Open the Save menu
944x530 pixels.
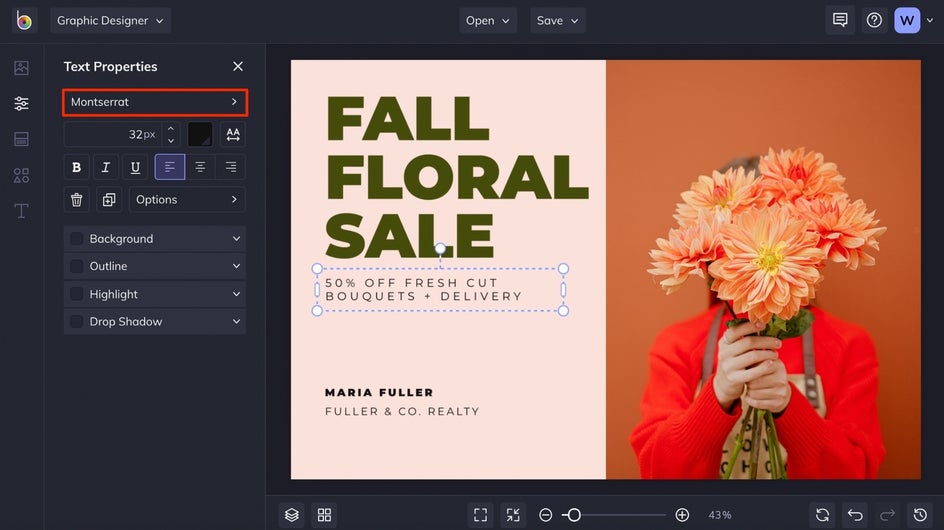[557, 21]
